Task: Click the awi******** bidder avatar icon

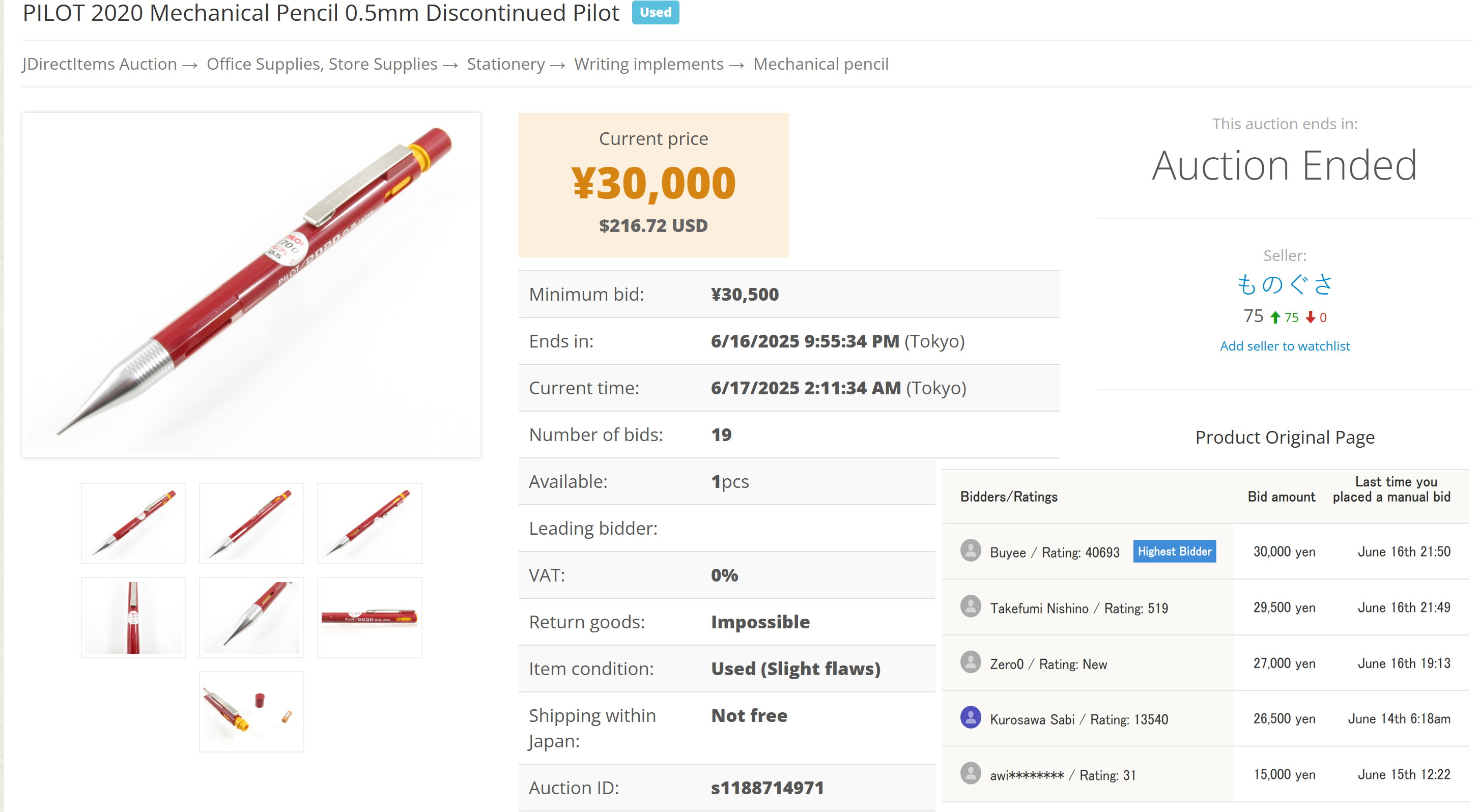Action: [x=970, y=773]
